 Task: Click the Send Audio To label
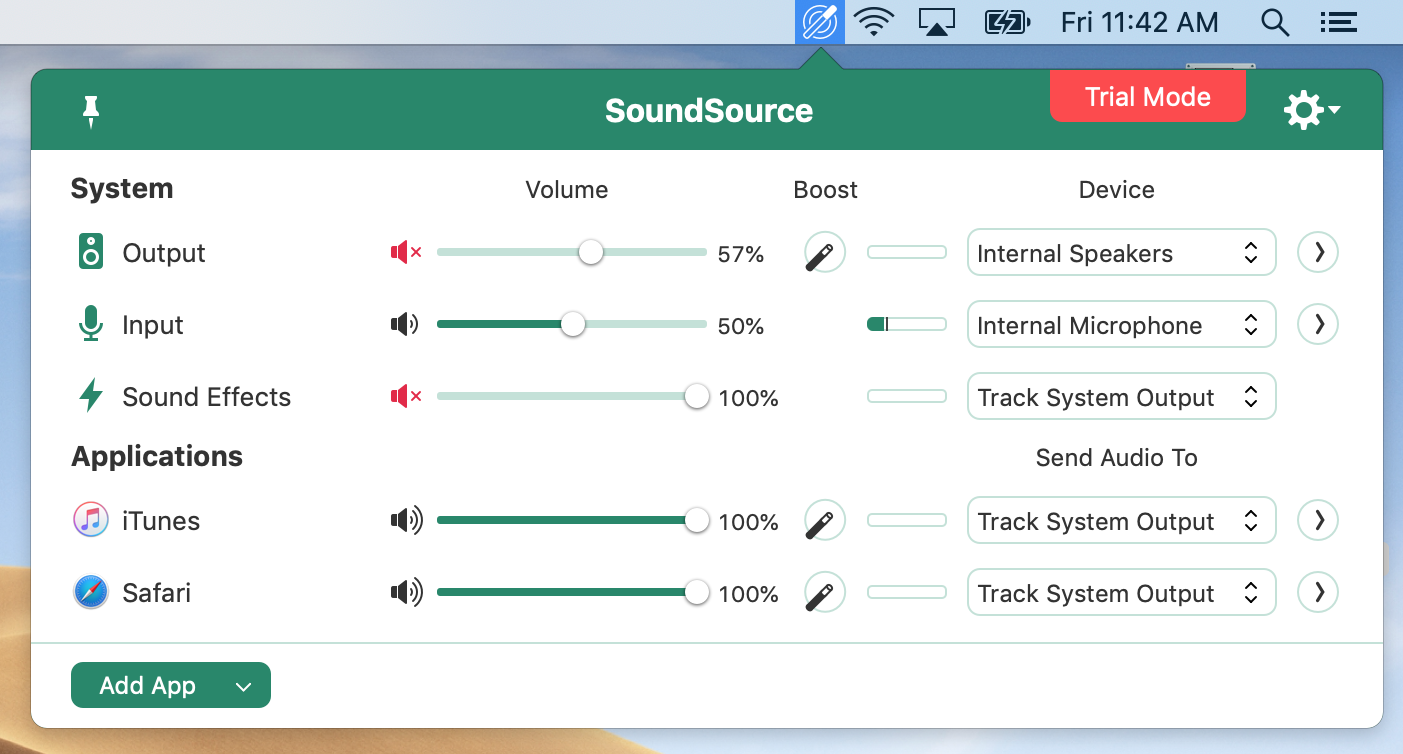pos(1116,458)
